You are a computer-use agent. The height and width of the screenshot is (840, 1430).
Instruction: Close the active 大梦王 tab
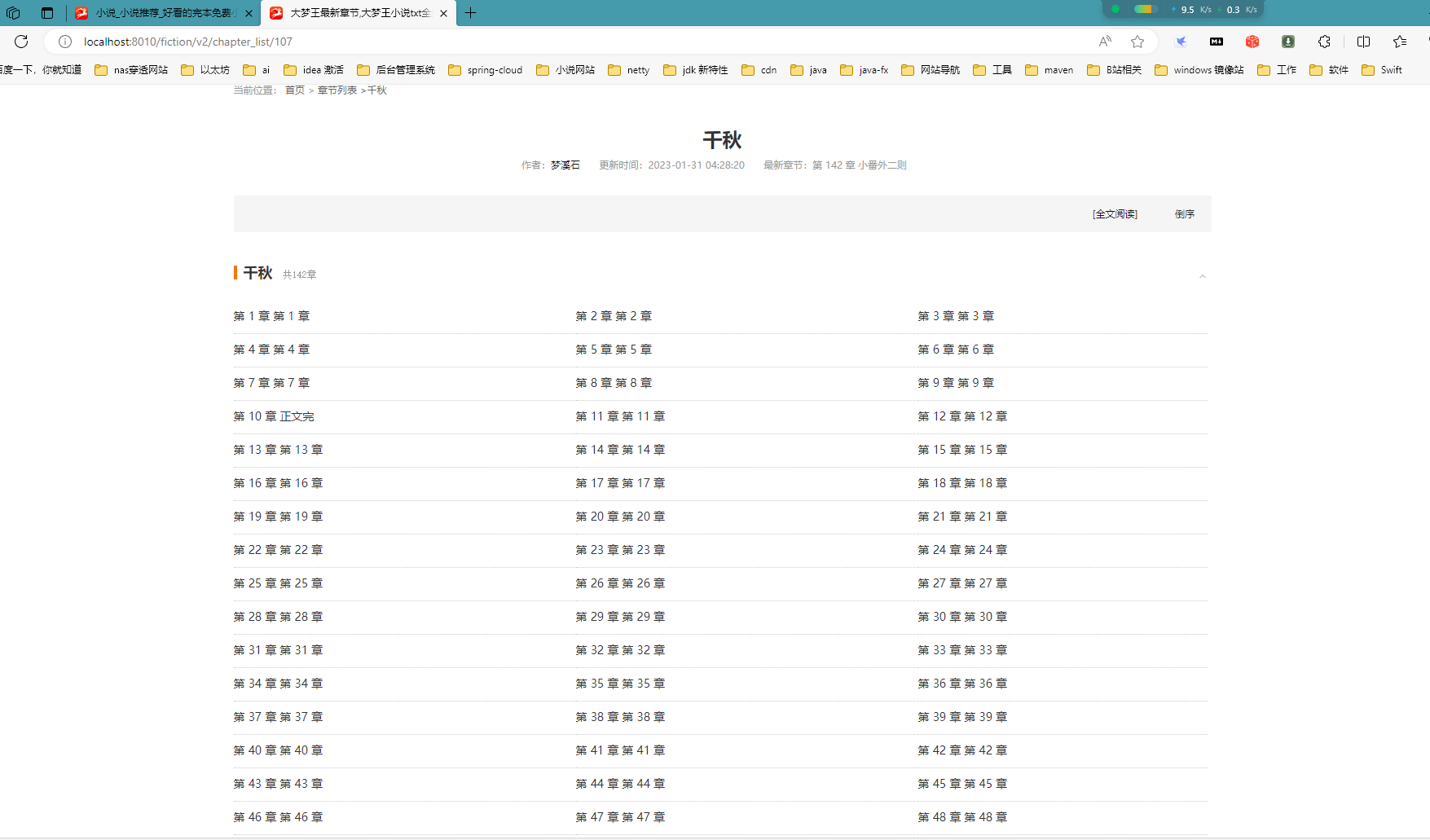[x=443, y=13]
